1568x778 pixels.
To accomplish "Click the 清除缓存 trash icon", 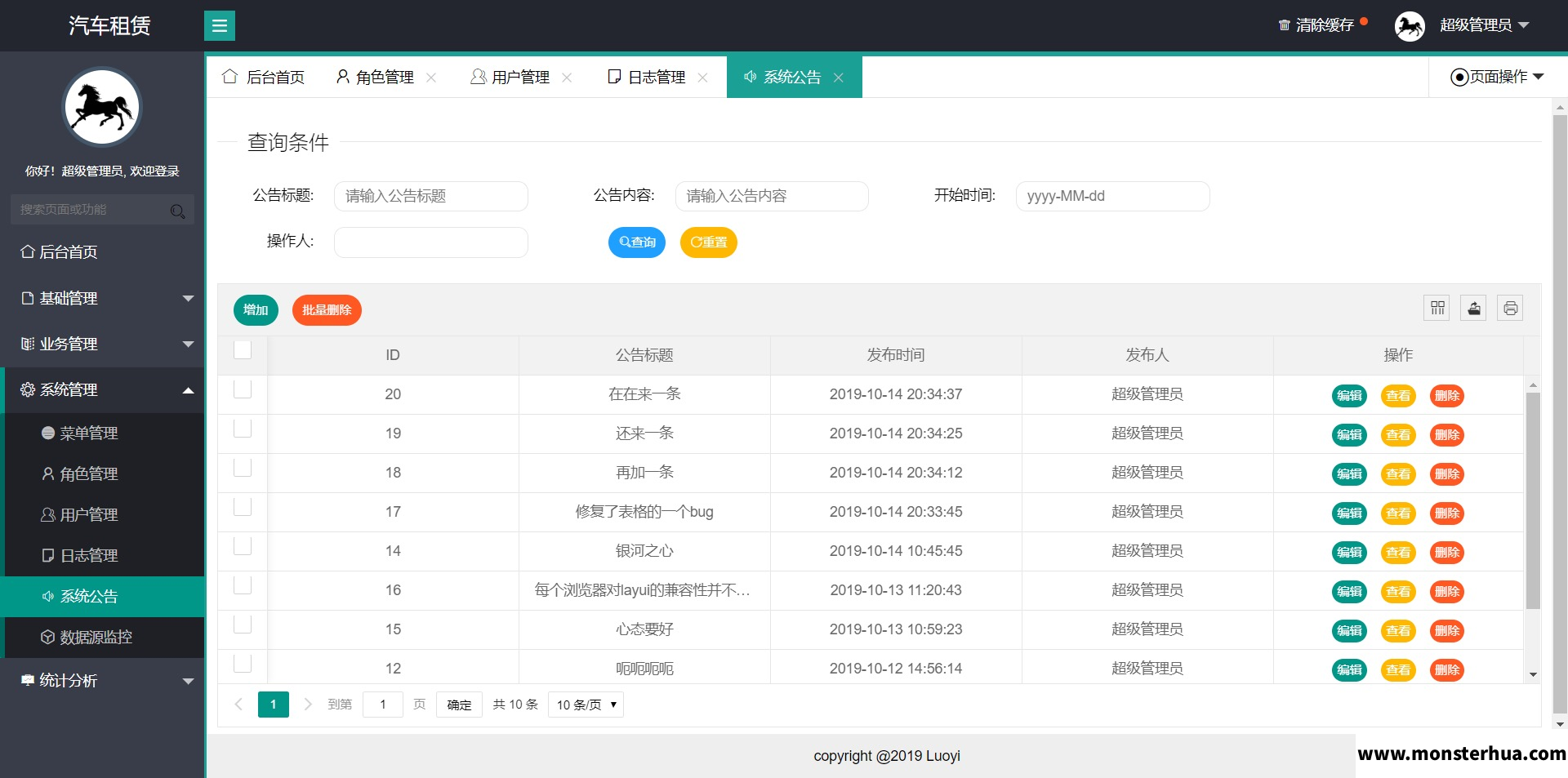I will (x=1284, y=25).
